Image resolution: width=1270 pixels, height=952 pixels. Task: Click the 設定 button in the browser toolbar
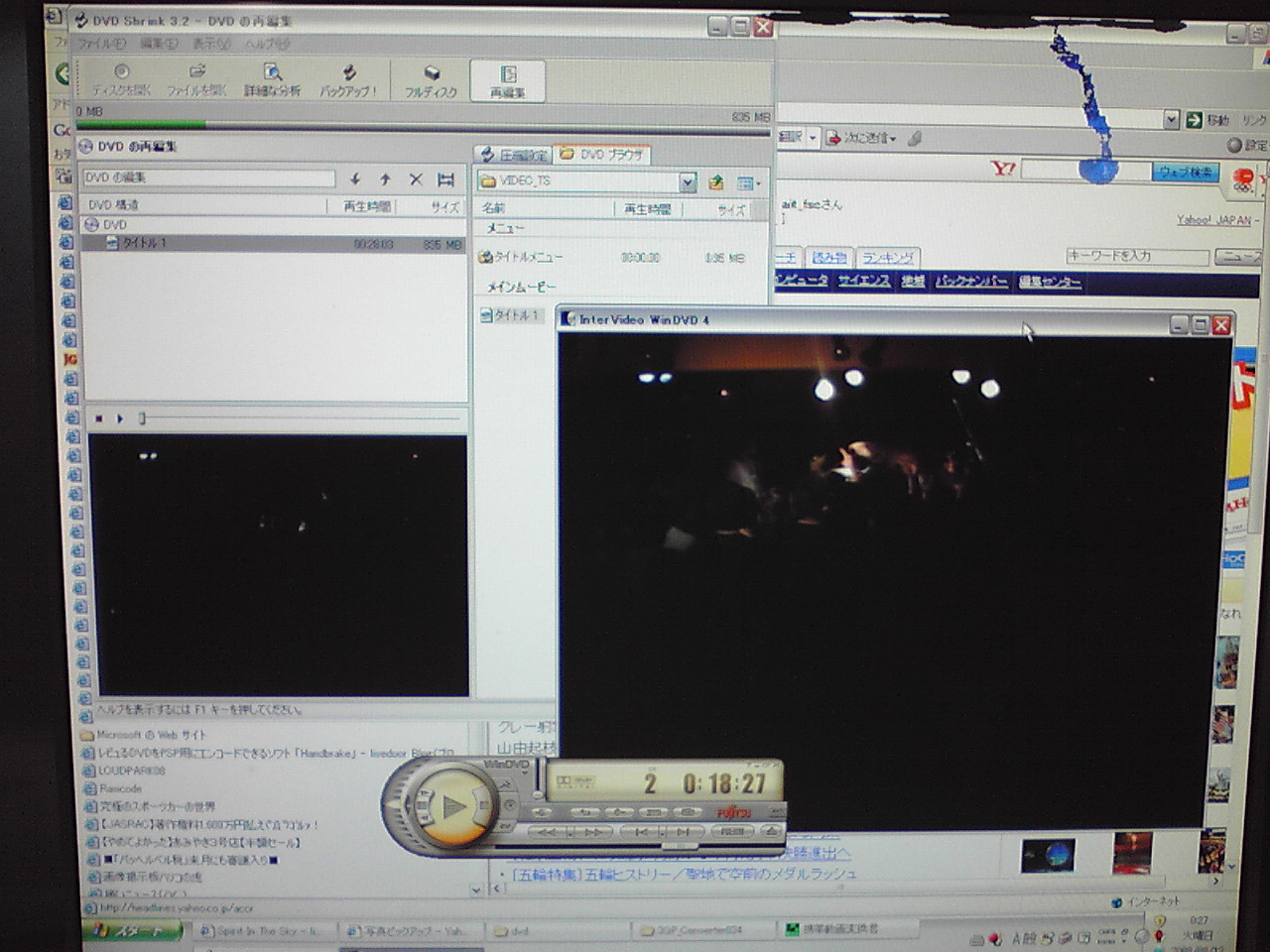1247,145
